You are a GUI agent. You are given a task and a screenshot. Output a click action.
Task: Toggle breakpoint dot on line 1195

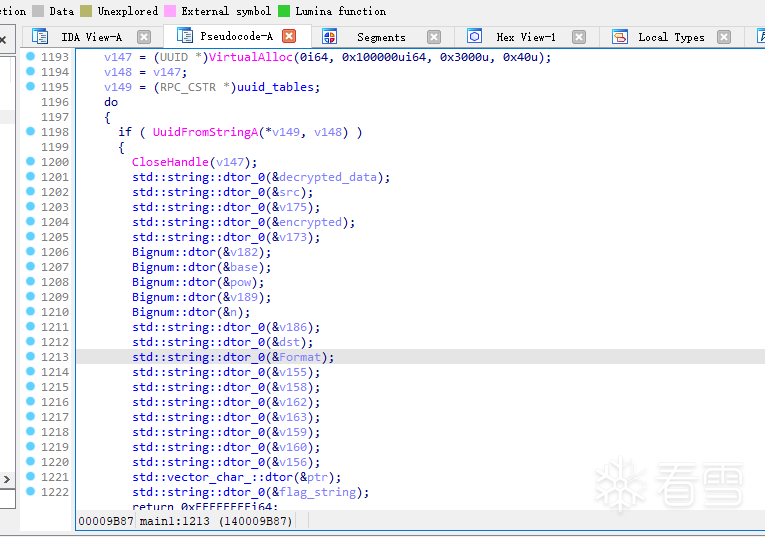[x=30, y=86]
